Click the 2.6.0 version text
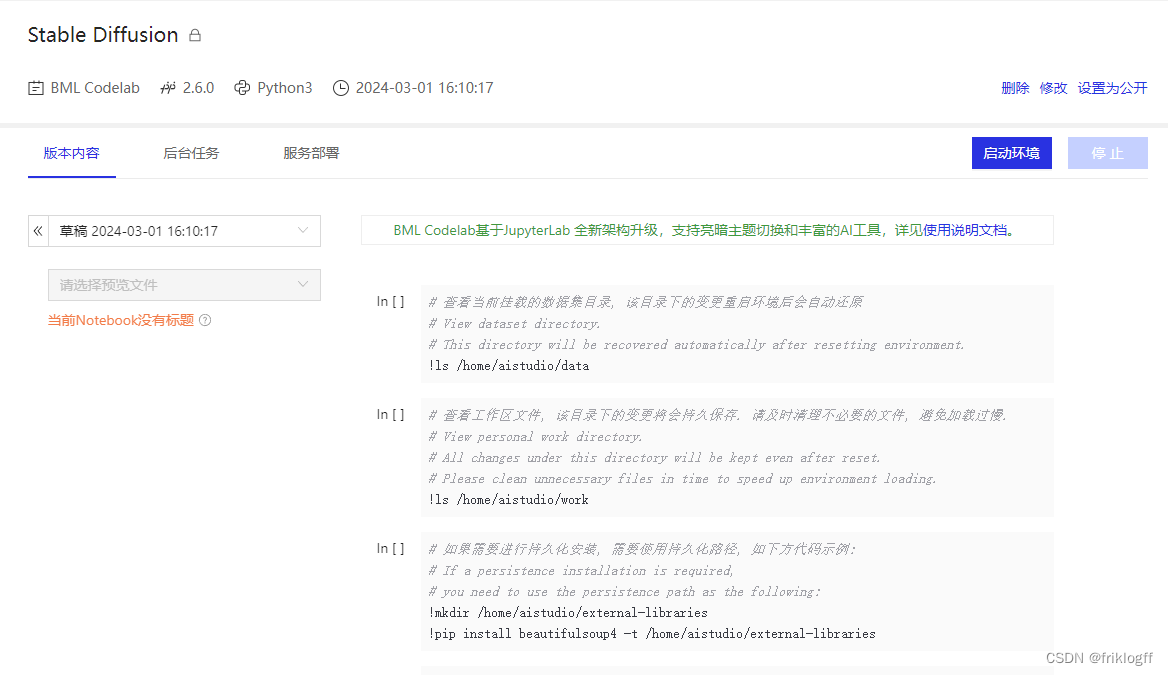The image size is (1168, 675). [198, 88]
